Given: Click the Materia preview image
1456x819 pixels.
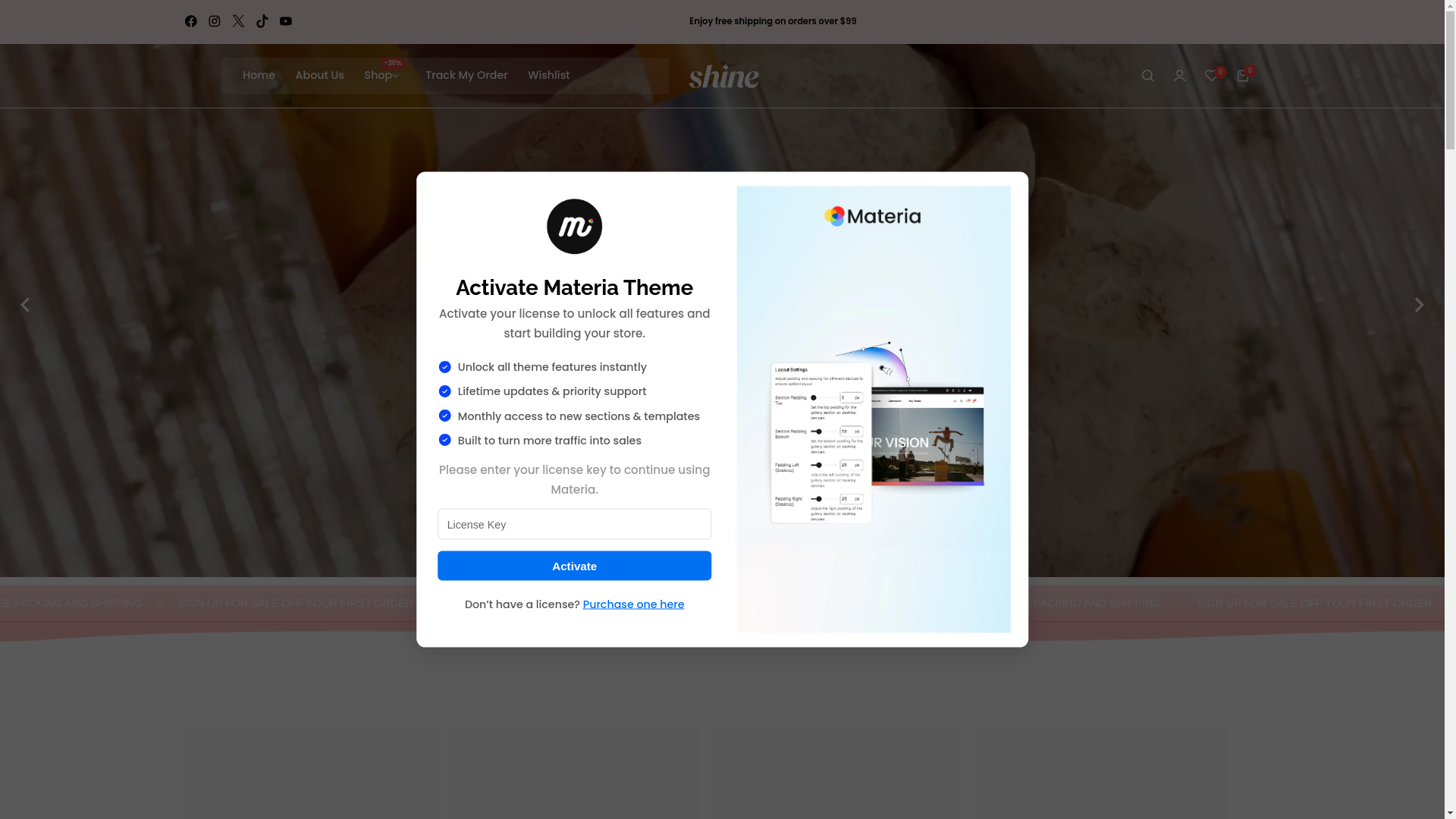Looking at the screenshot, I should 874,409.
